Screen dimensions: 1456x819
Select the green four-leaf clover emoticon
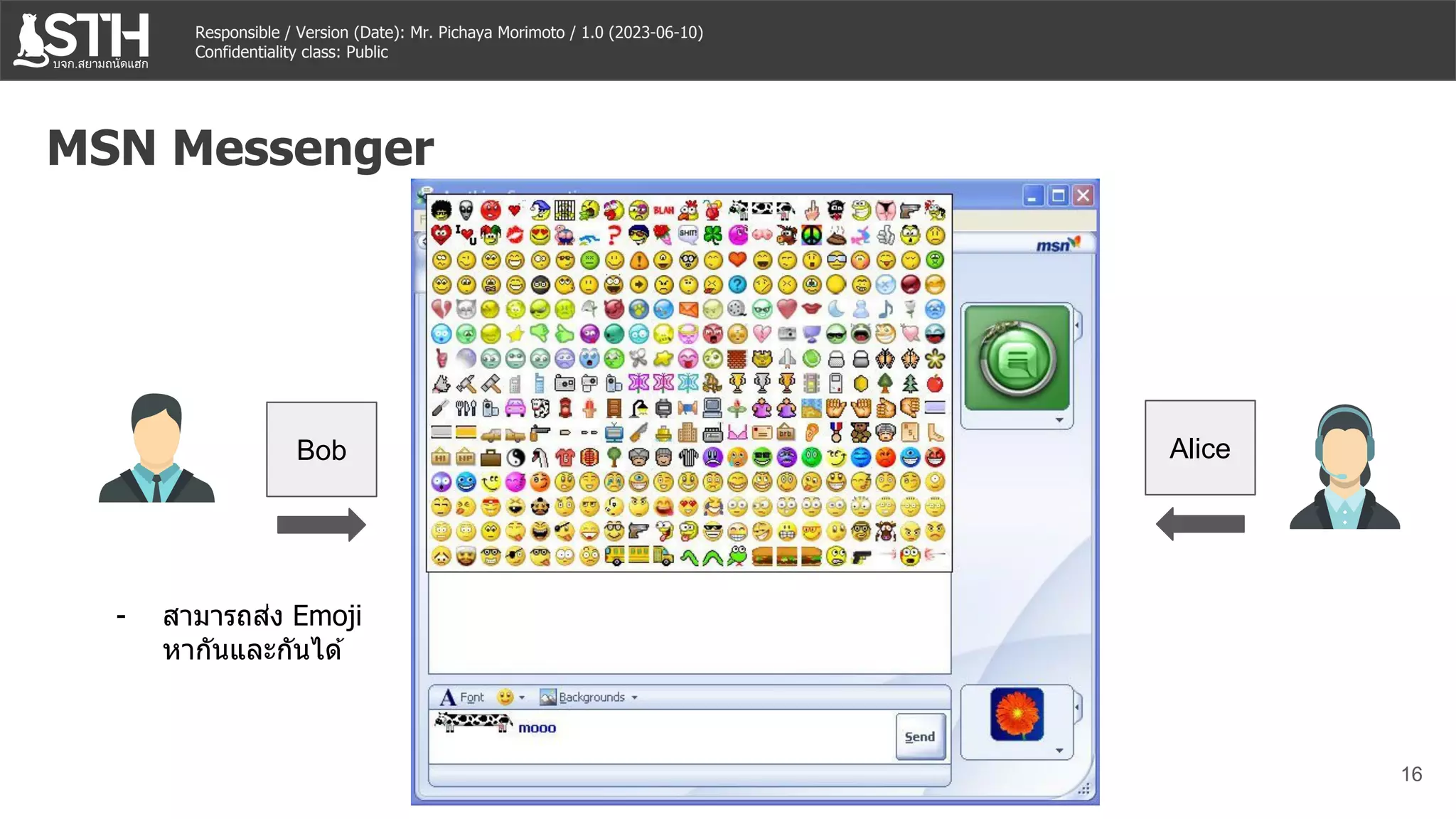click(712, 235)
